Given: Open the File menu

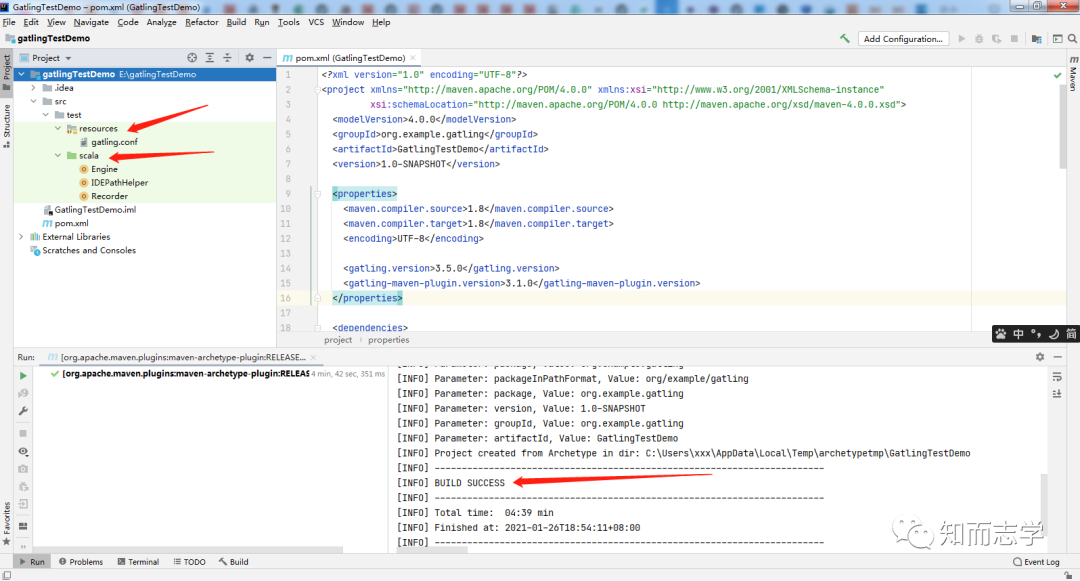Looking at the screenshot, I should pos(9,22).
